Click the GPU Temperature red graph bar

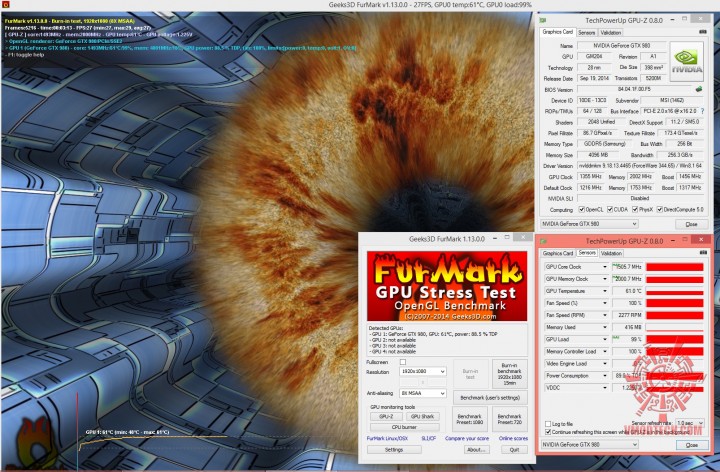(675, 291)
